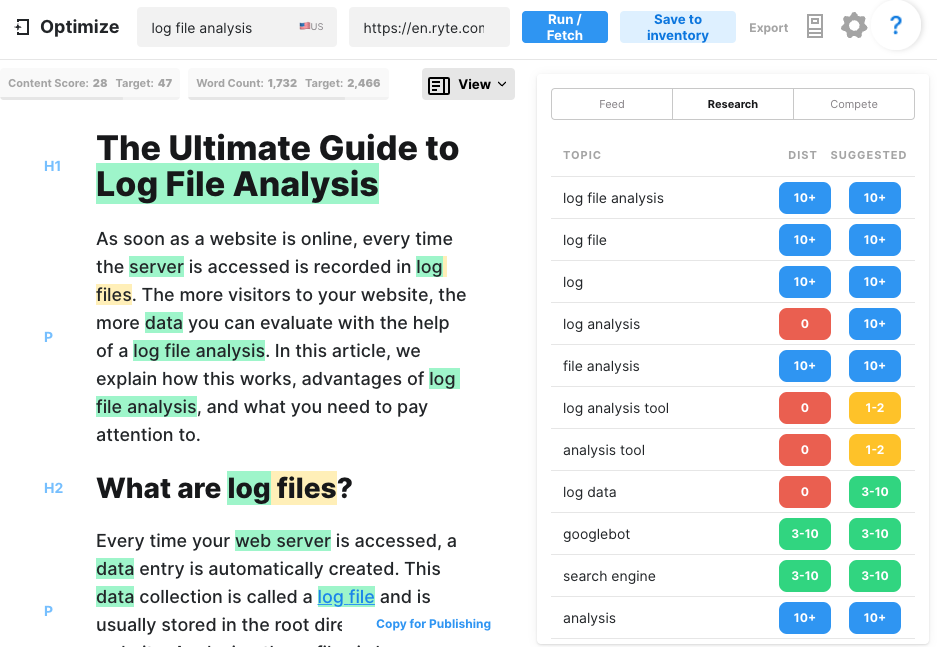Click Copy for Publishing
The image size is (937, 647).
point(433,624)
